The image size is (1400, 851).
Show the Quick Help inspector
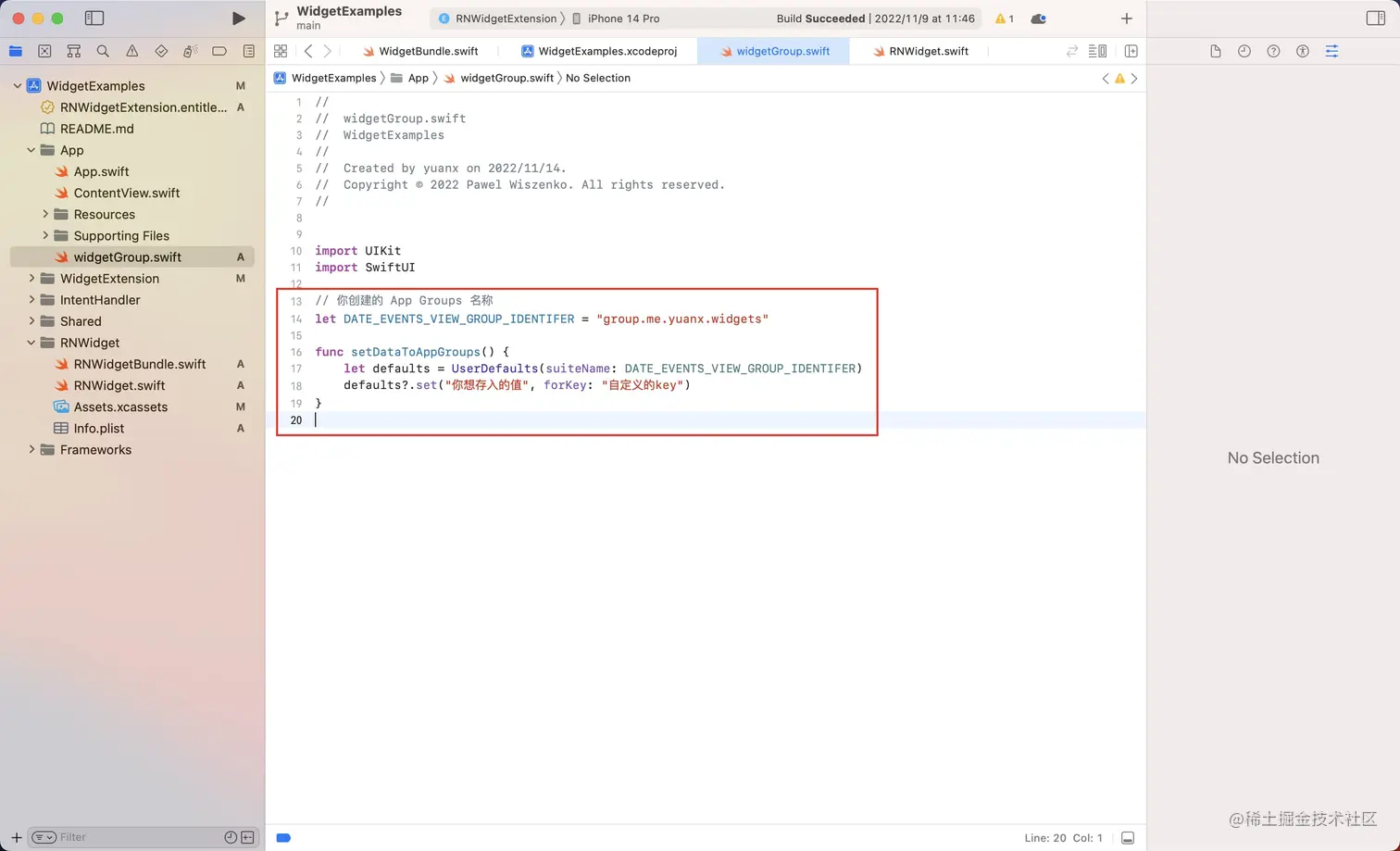click(x=1274, y=51)
